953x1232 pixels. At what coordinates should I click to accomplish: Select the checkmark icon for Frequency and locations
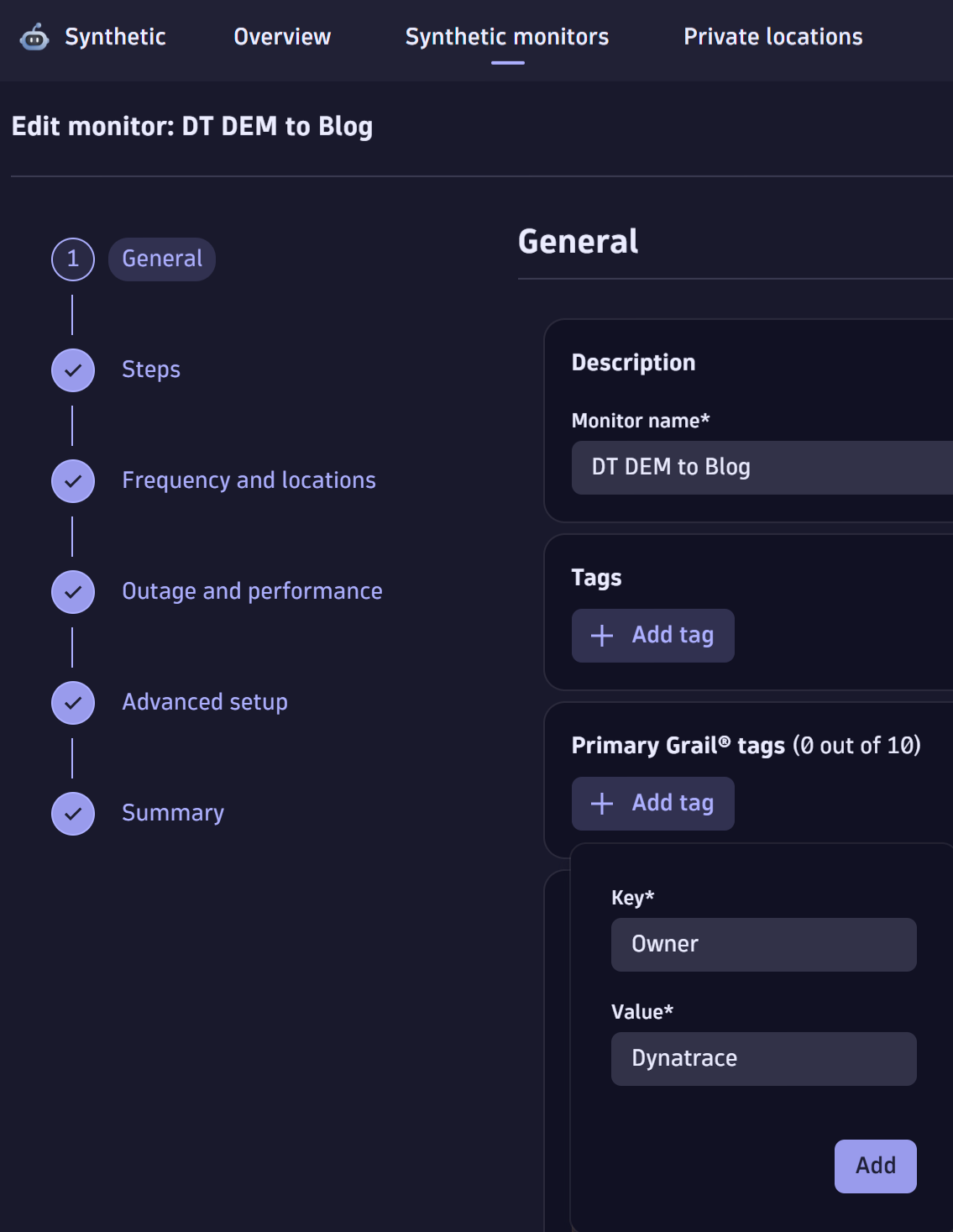[72, 480]
